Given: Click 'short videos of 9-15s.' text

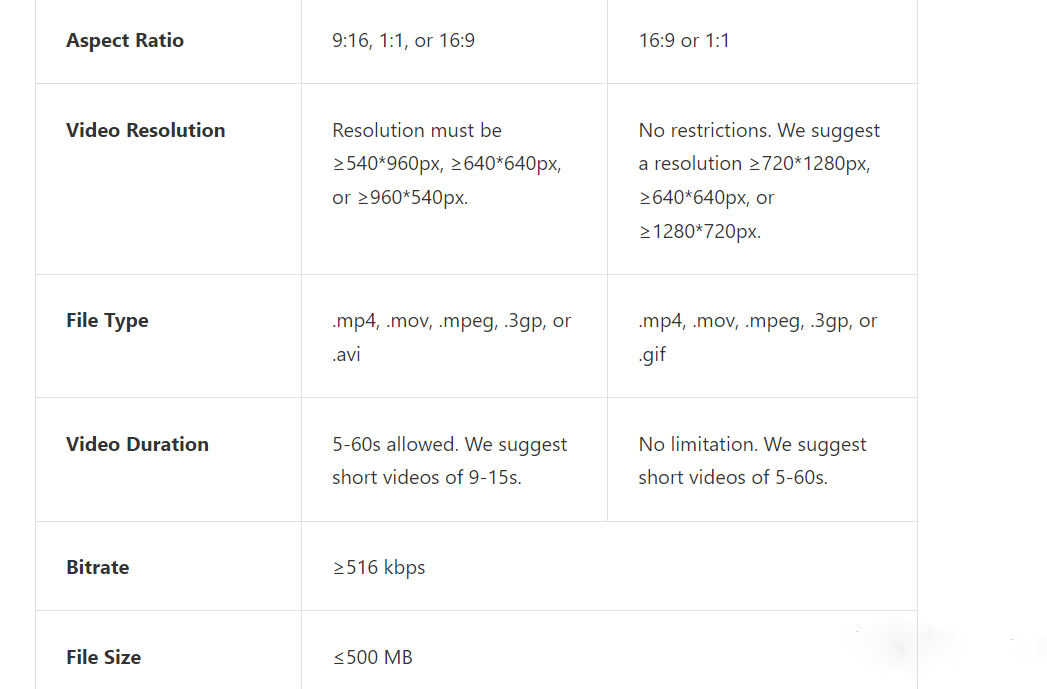Looking at the screenshot, I should pyautogui.click(x=427, y=477).
